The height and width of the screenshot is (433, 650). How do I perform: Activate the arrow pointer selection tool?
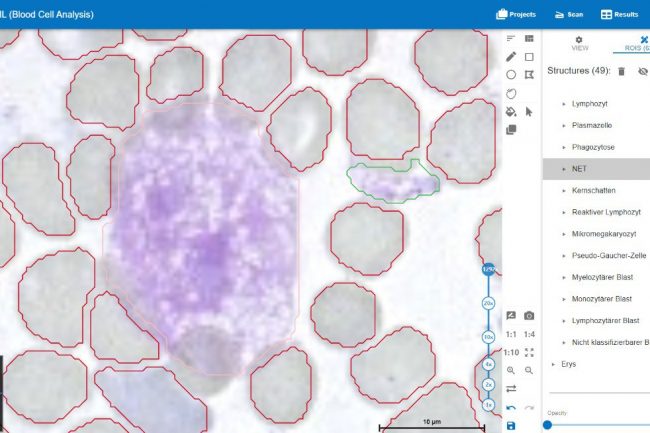529,111
